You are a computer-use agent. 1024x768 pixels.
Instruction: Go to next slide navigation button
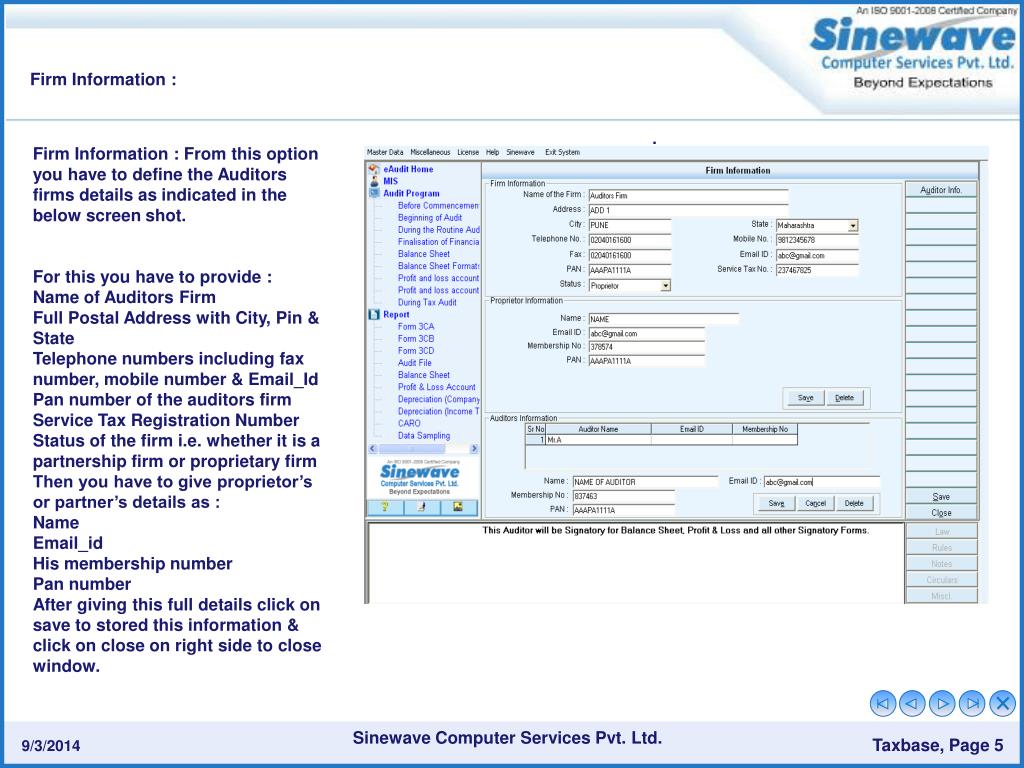942,703
